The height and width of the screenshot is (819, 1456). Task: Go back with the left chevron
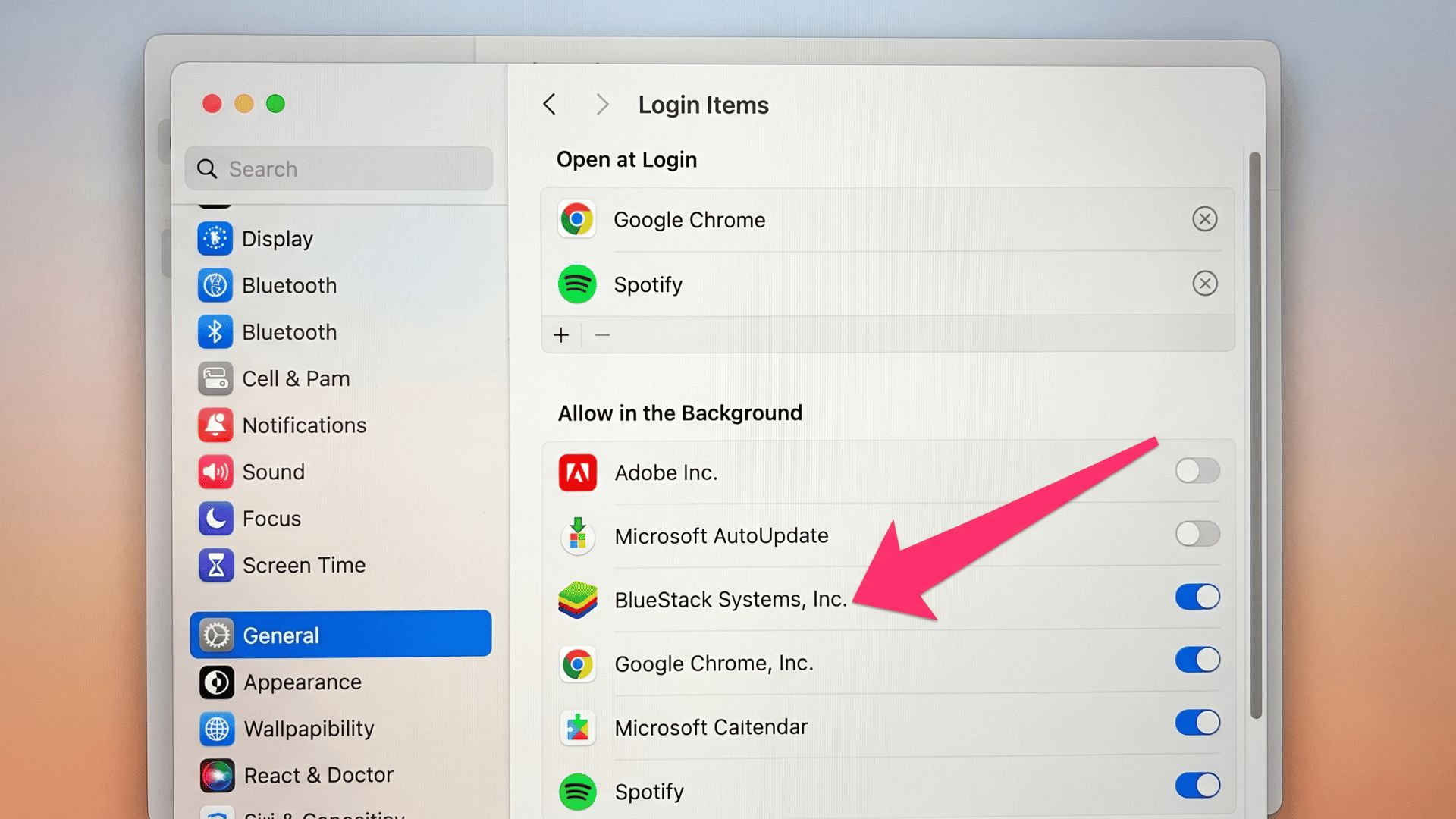click(x=550, y=105)
